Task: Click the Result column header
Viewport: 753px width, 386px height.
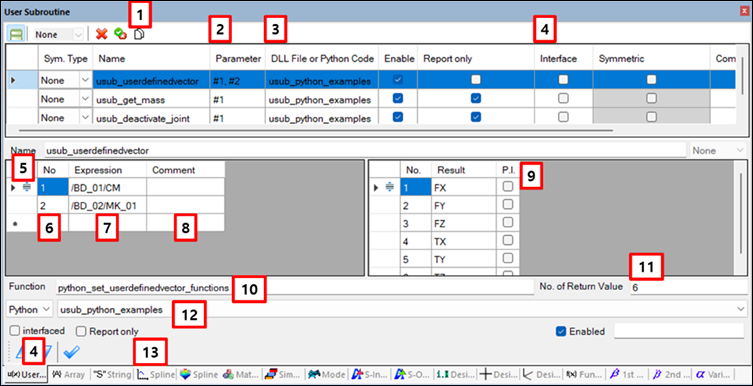Action: pyautogui.click(x=463, y=170)
